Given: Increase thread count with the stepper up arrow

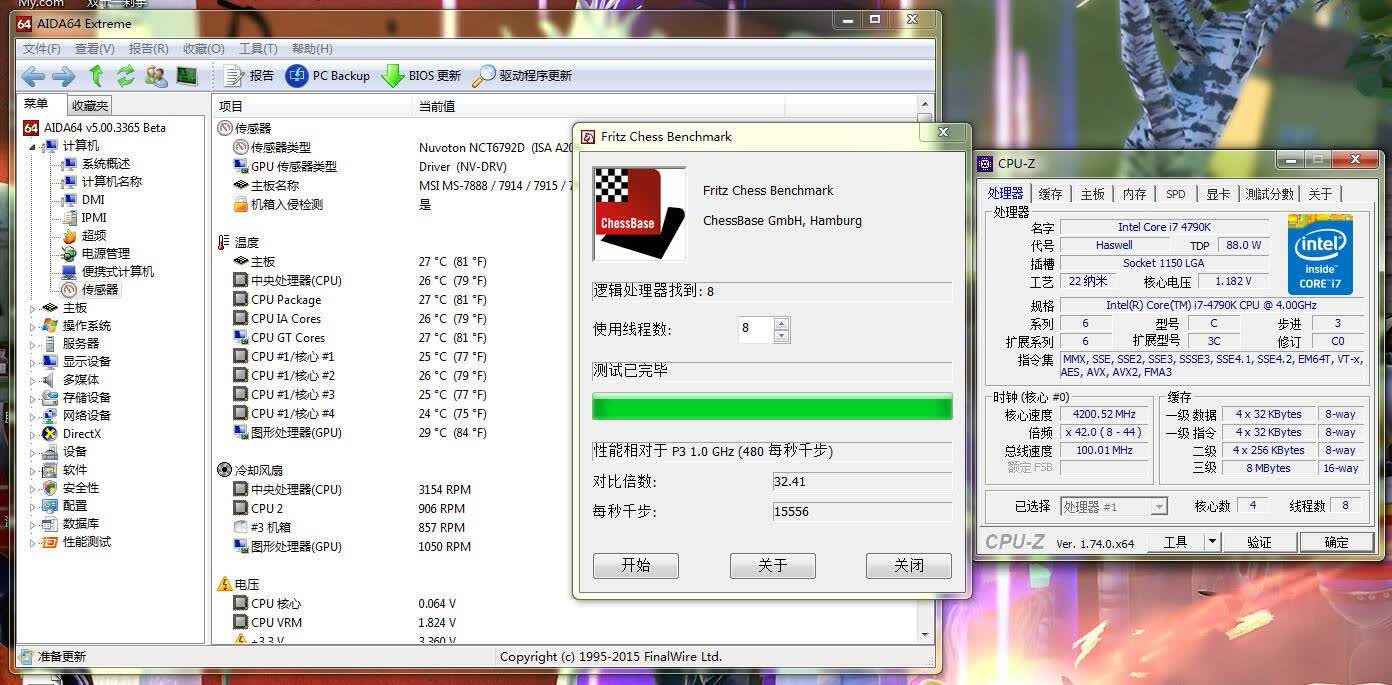Looking at the screenshot, I should click(x=781, y=323).
